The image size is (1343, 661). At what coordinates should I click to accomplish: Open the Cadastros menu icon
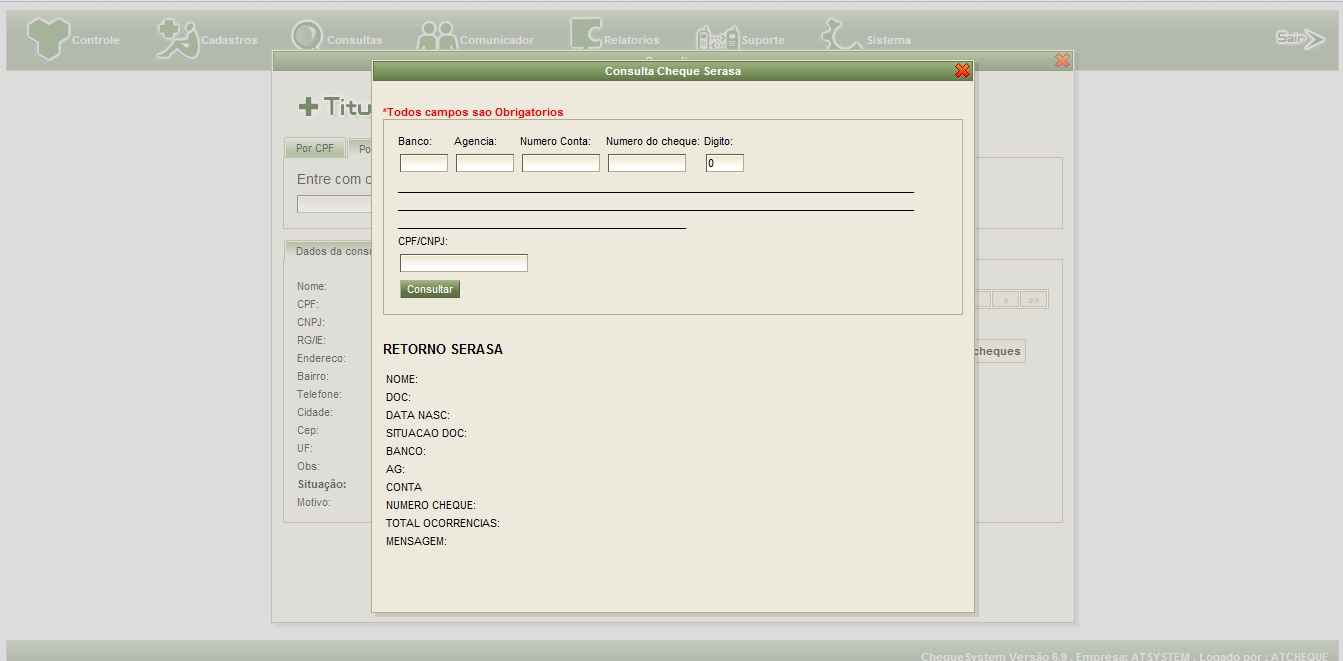pyautogui.click(x=177, y=39)
